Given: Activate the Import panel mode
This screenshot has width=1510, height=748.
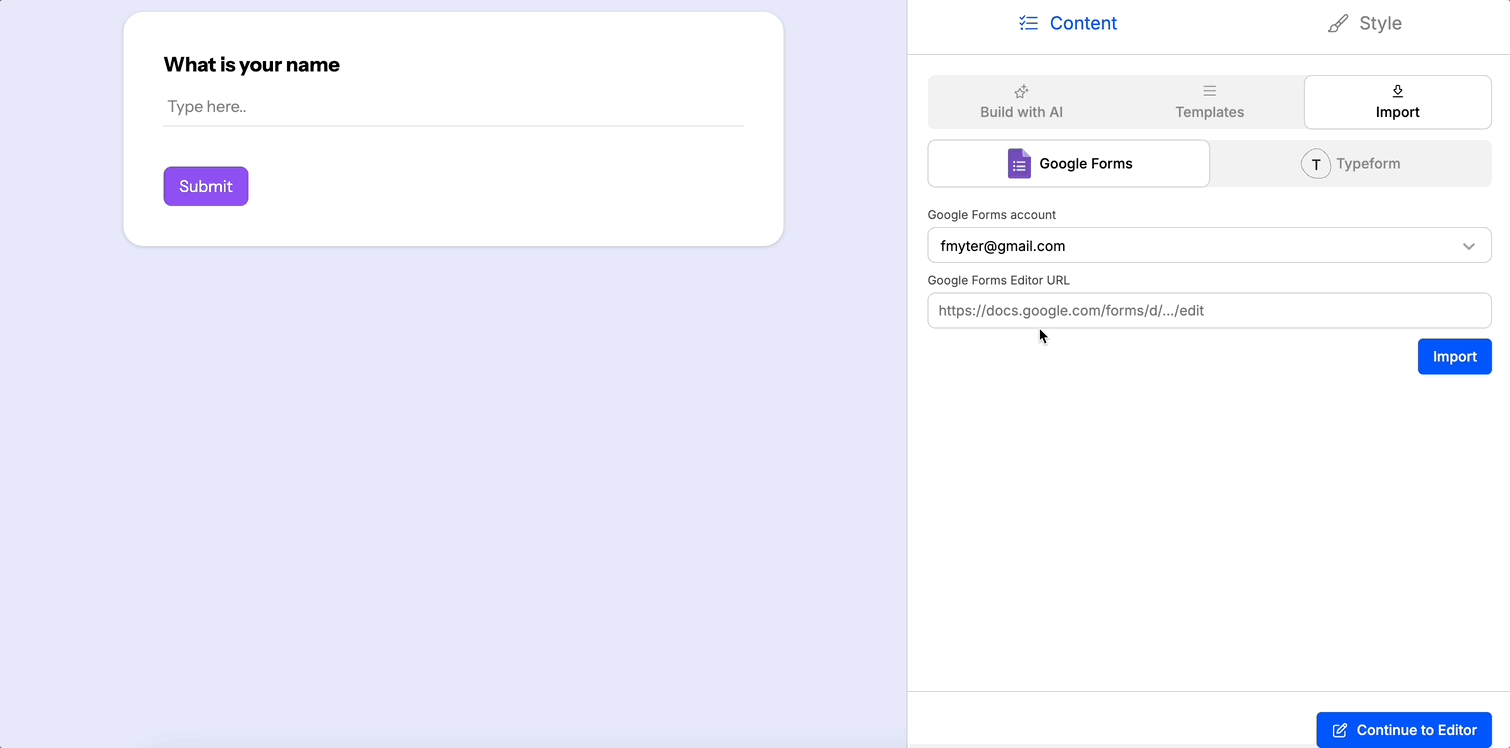Looking at the screenshot, I should point(1397,102).
